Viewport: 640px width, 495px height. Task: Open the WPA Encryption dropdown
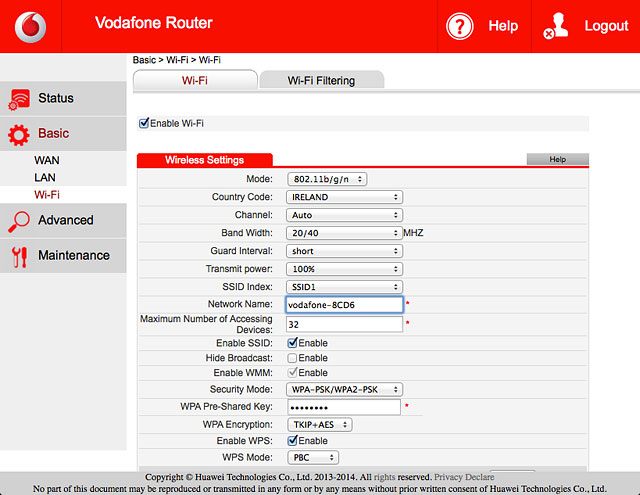[x=320, y=425]
